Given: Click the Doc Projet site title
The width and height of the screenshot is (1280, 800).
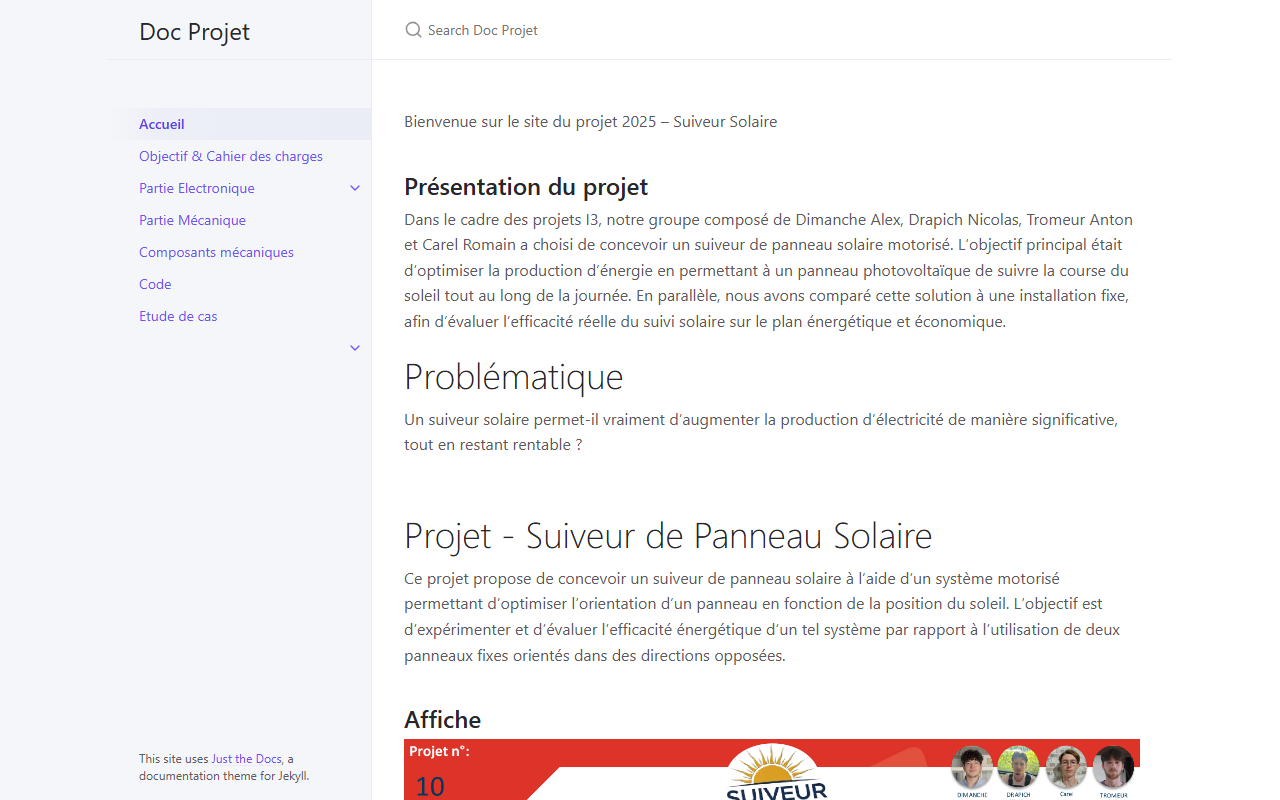Looking at the screenshot, I should 194,31.
